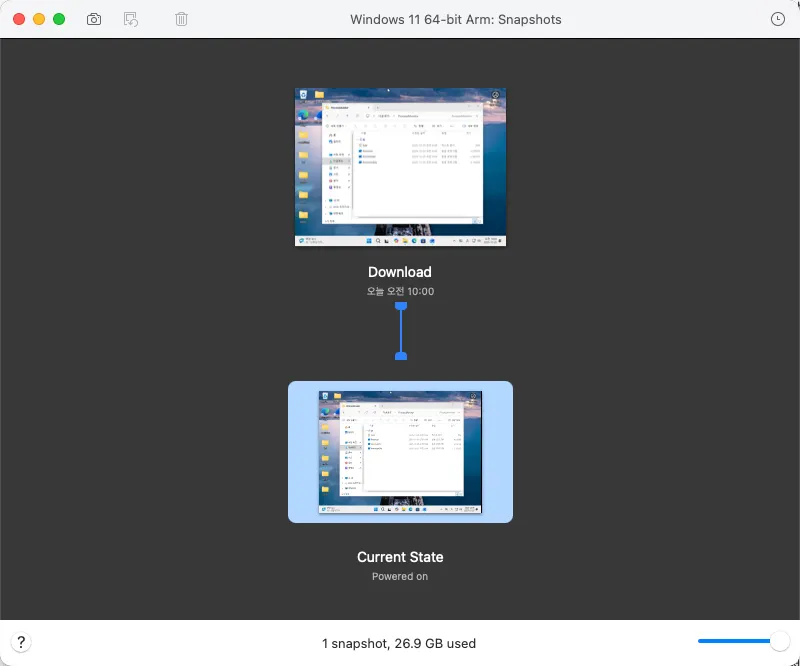The height and width of the screenshot is (666, 800).
Task: Open help with the question mark button
Action: pyautogui.click(x=21, y=642)
